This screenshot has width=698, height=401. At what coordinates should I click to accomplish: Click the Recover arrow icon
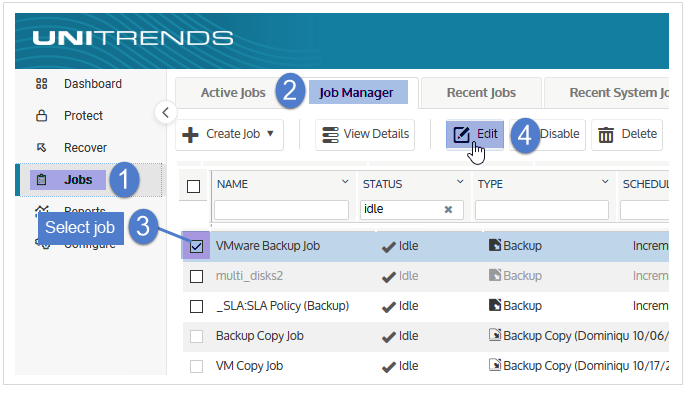coord(41,147)
